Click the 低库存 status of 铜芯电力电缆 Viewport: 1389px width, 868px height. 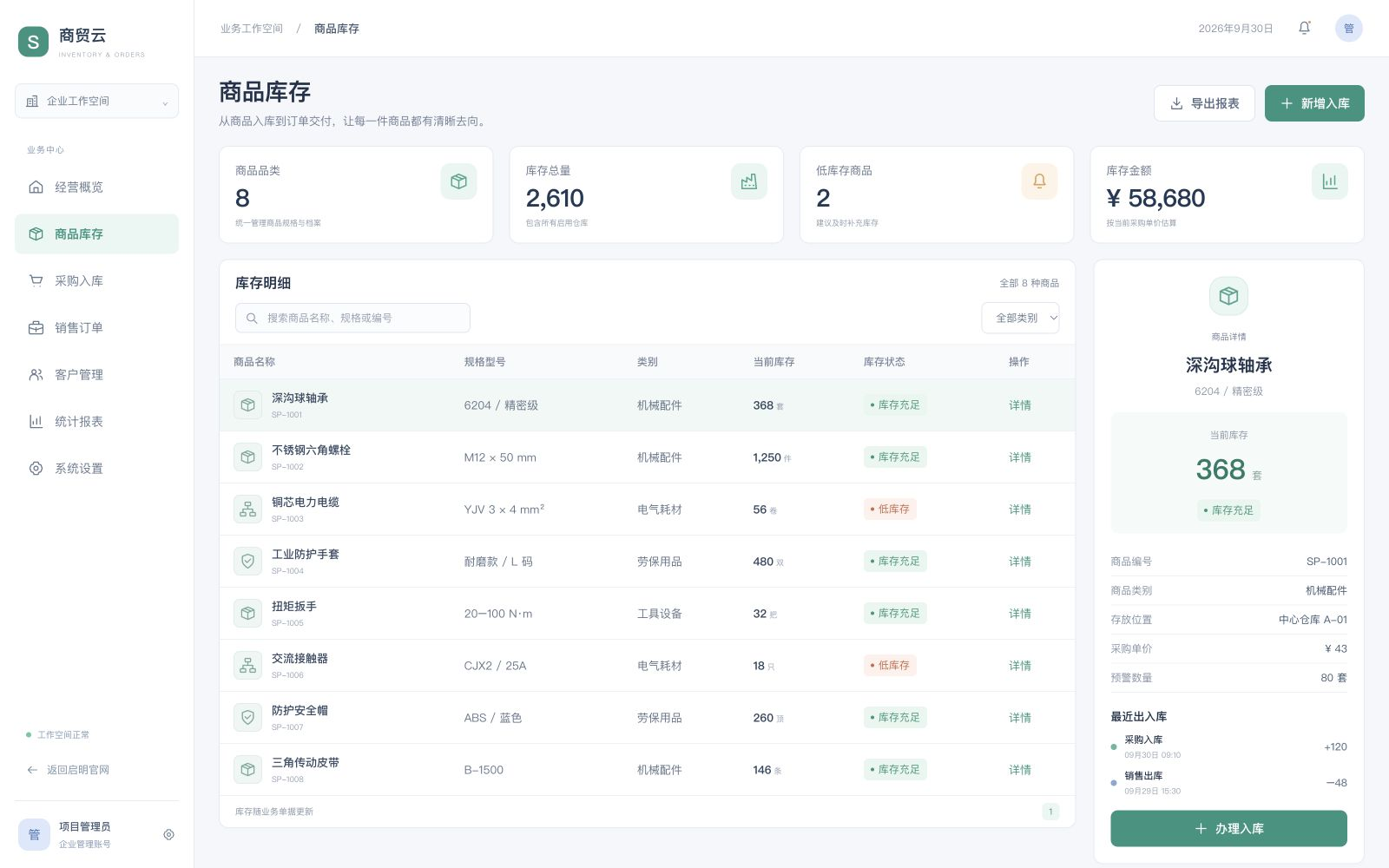pos(890,510)
